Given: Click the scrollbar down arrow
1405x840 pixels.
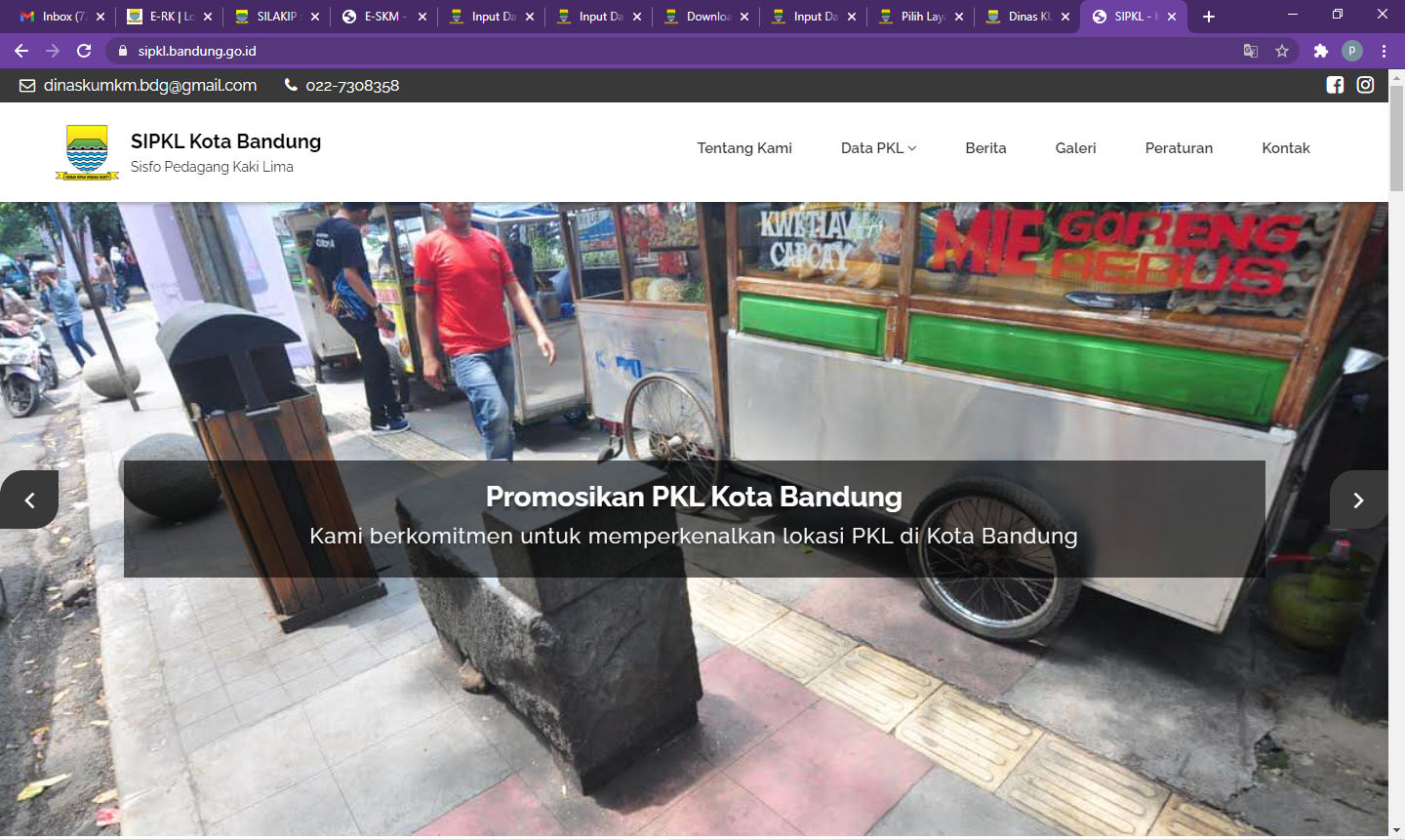Looking at the screenshot, I should tap(1396, 830).
